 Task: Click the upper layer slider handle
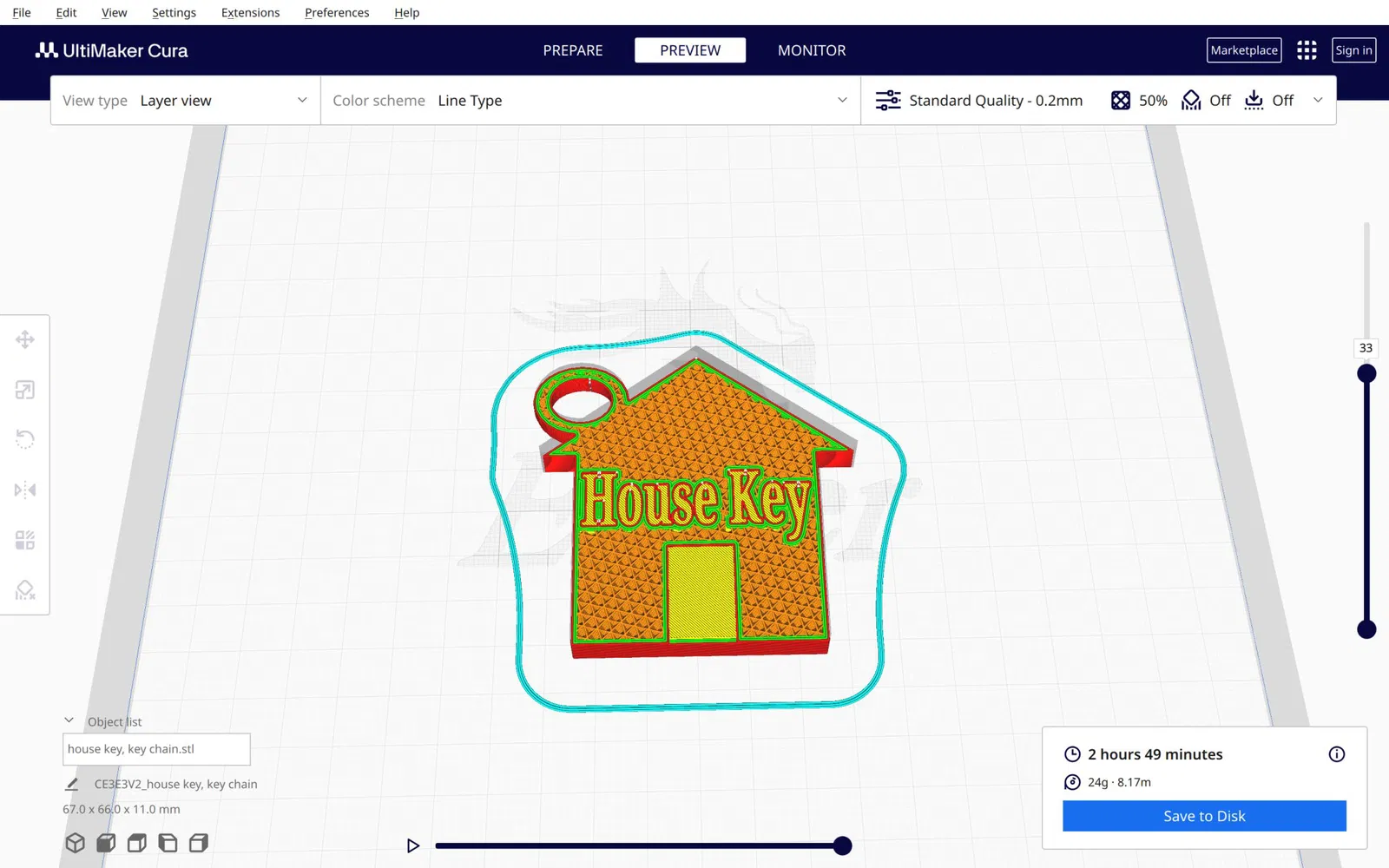point(1366,373)
